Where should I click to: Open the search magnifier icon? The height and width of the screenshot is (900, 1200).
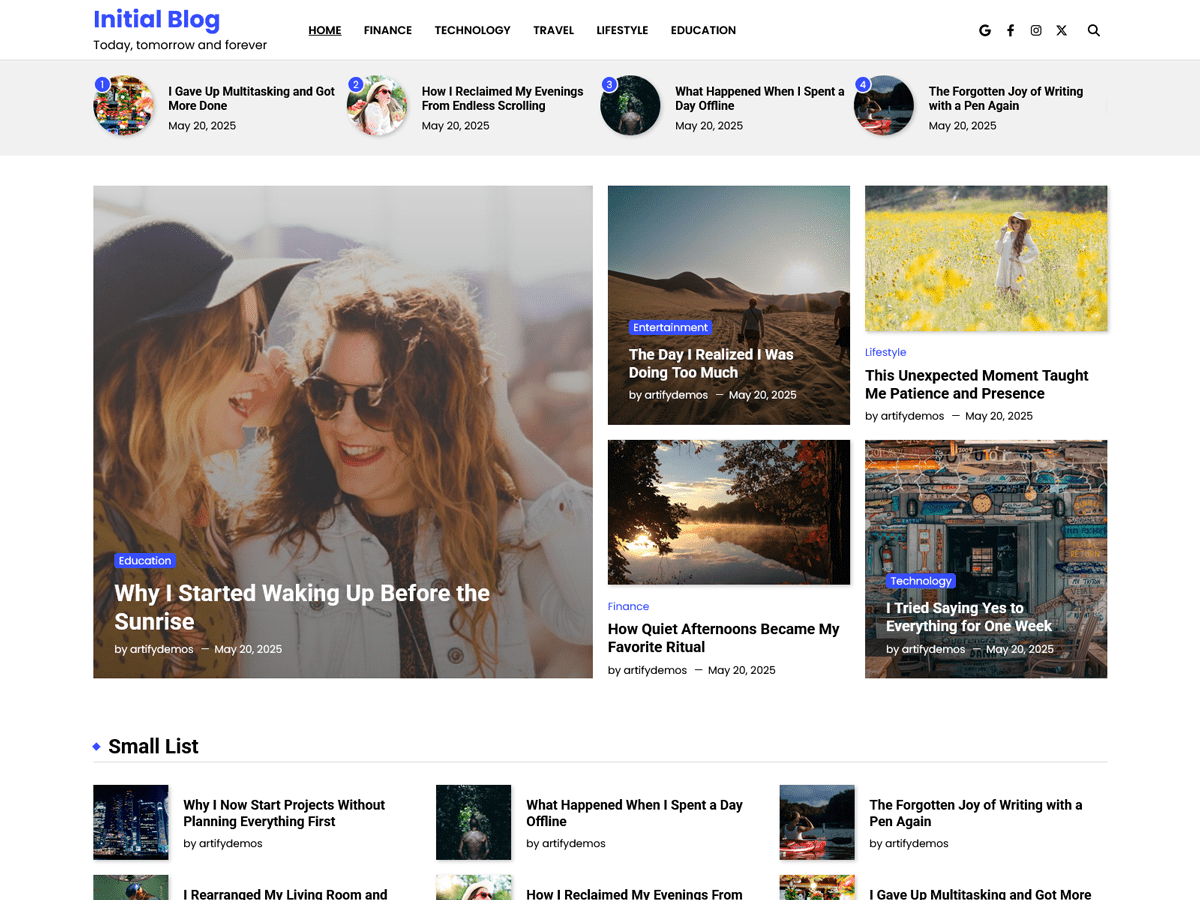[x=1093, y=30]
